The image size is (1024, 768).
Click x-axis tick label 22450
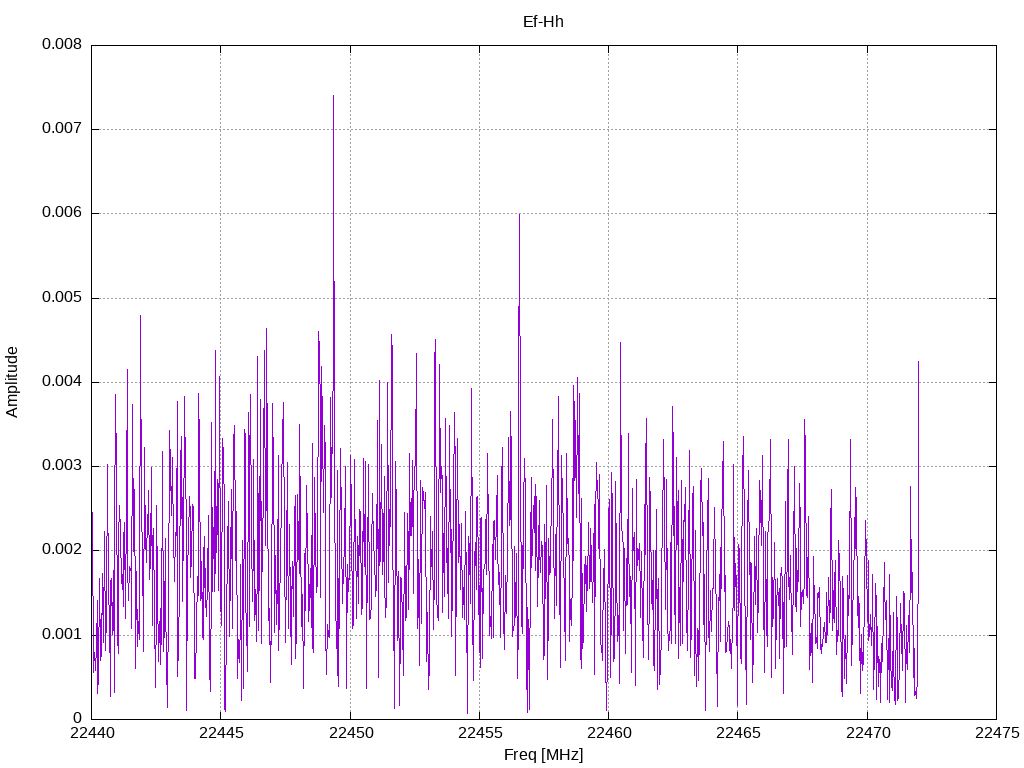pos(351,733)
